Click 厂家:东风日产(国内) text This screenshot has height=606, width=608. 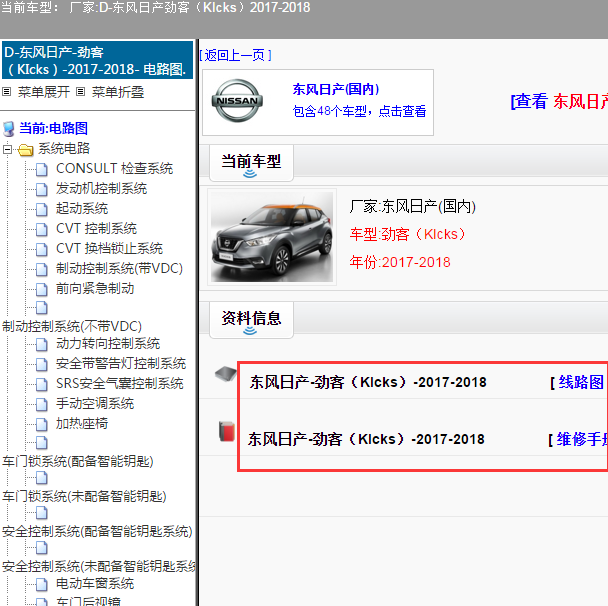click(x=413, y=207)
